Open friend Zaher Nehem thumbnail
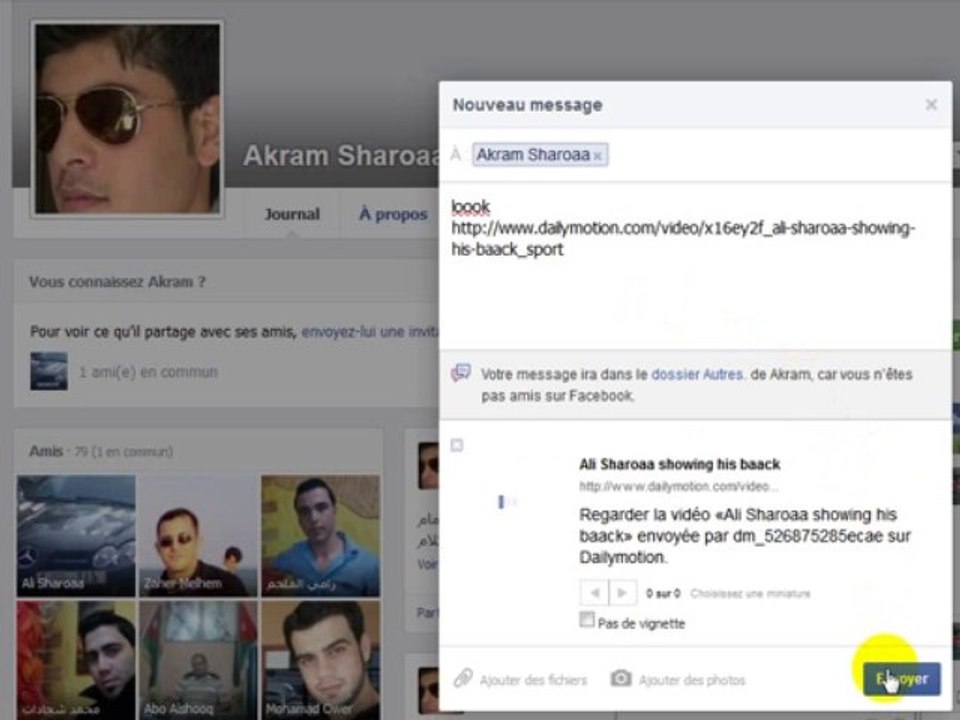This screenshot has width=960, height=720. tap(198, 536)
